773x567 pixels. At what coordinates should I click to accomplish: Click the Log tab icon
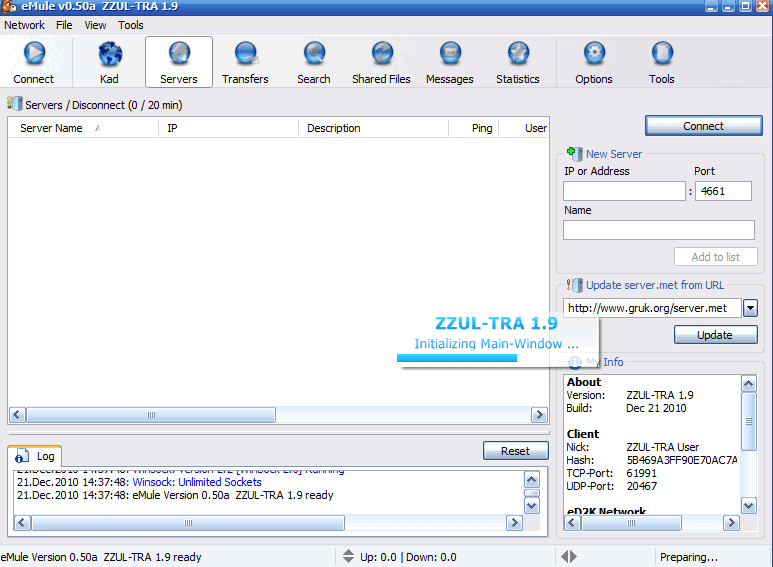[22, 456]
